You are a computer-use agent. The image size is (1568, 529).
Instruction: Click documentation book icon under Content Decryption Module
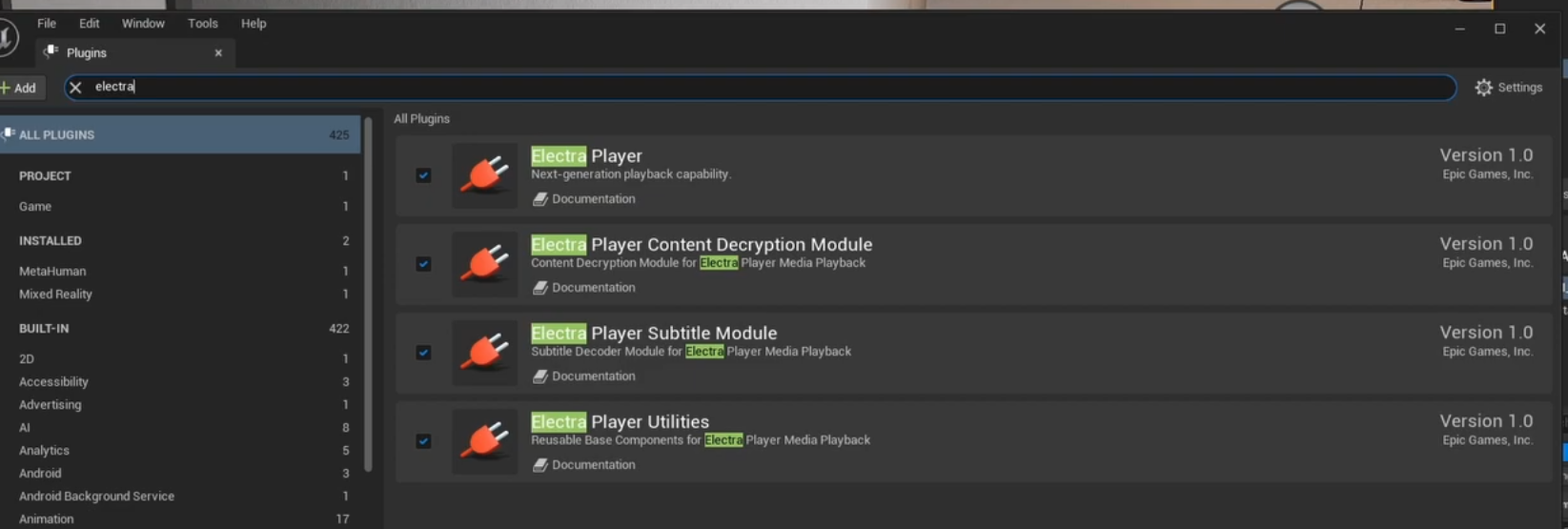click(x=540, y=288)
